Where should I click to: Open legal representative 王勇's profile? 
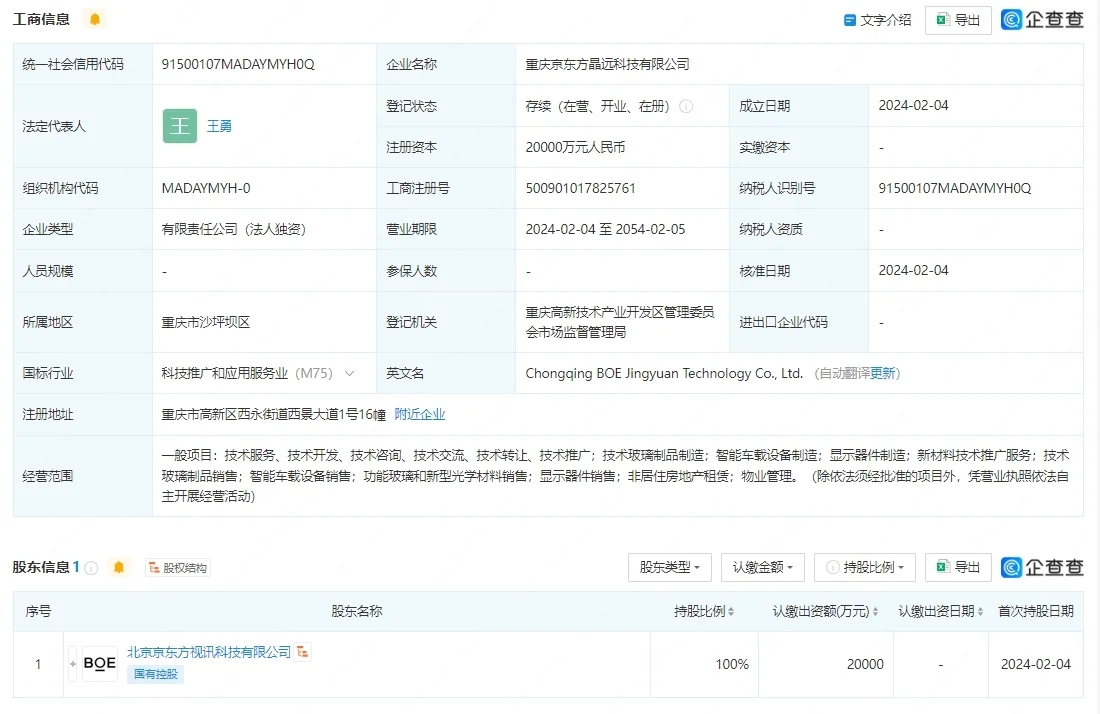click(219, 126)
